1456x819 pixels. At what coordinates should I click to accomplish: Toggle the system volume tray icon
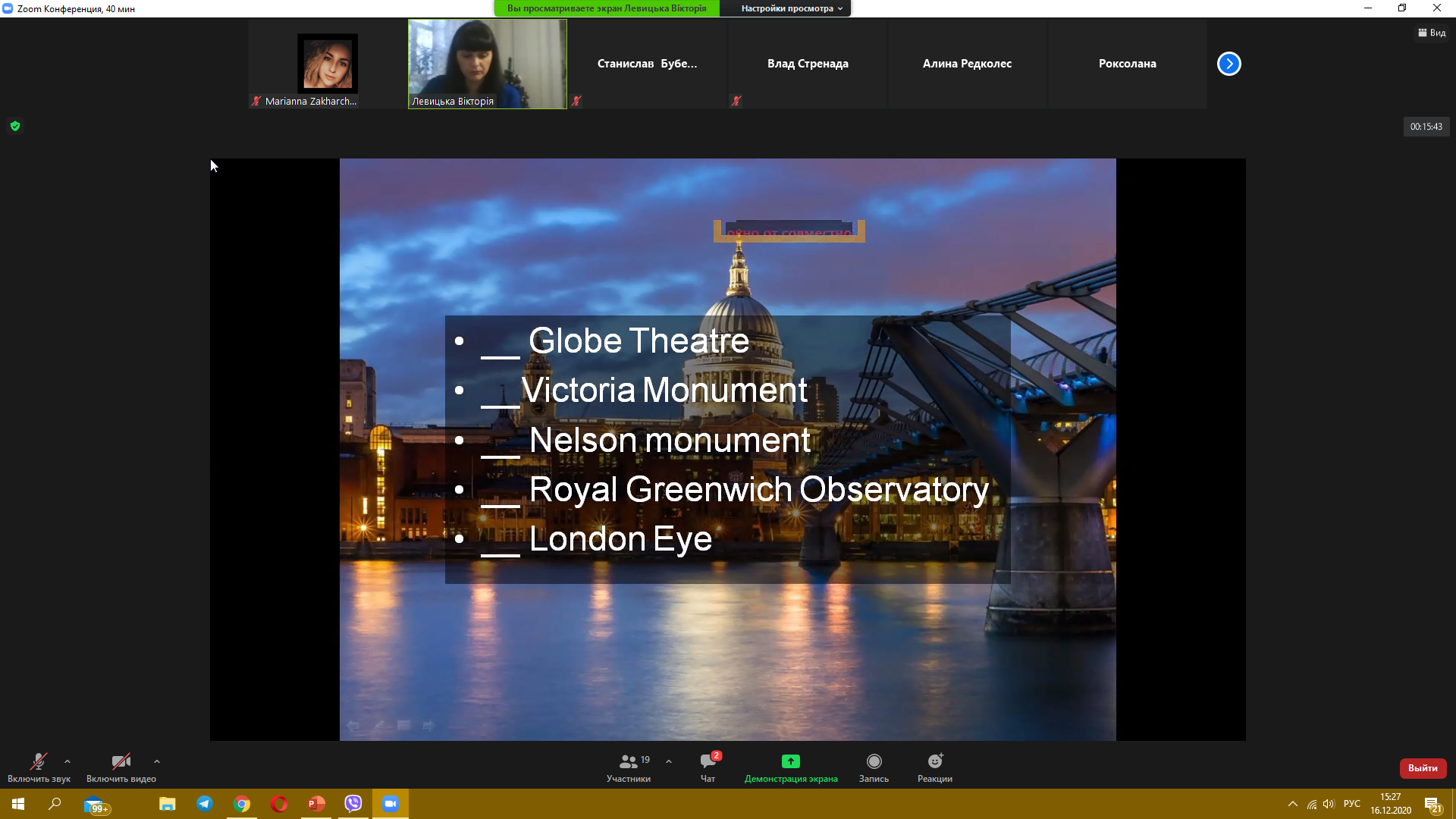[1329, 804]
